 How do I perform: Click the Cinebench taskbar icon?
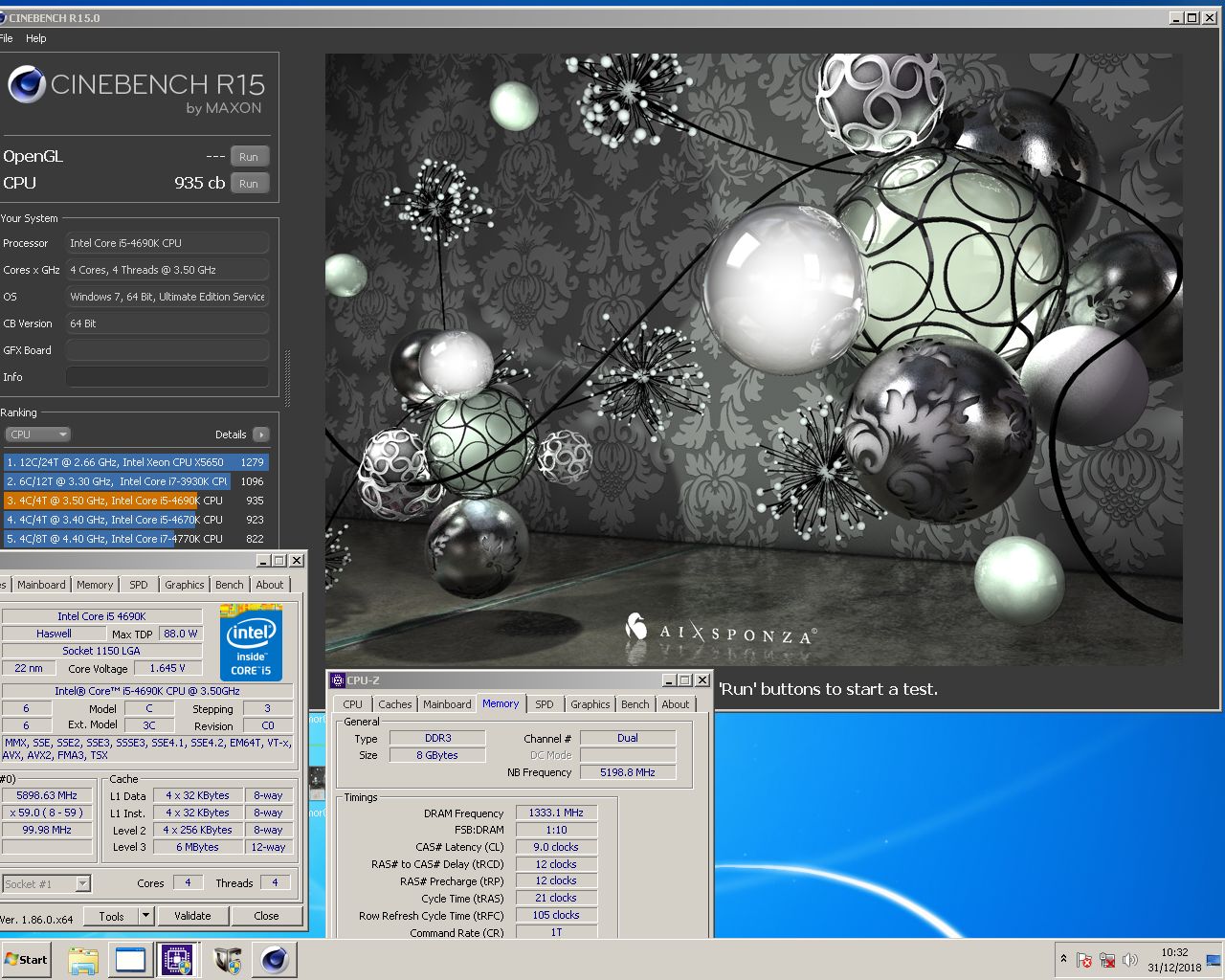275,960
